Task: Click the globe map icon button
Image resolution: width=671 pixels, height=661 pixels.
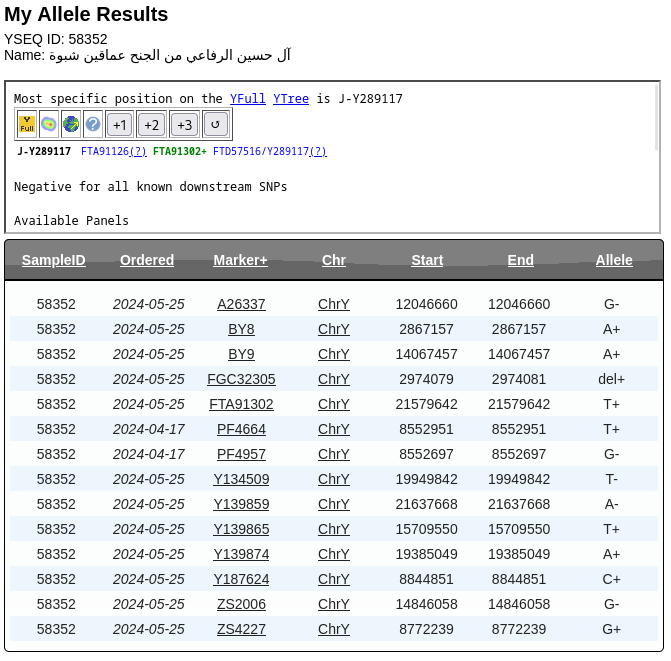Action: 71,124
